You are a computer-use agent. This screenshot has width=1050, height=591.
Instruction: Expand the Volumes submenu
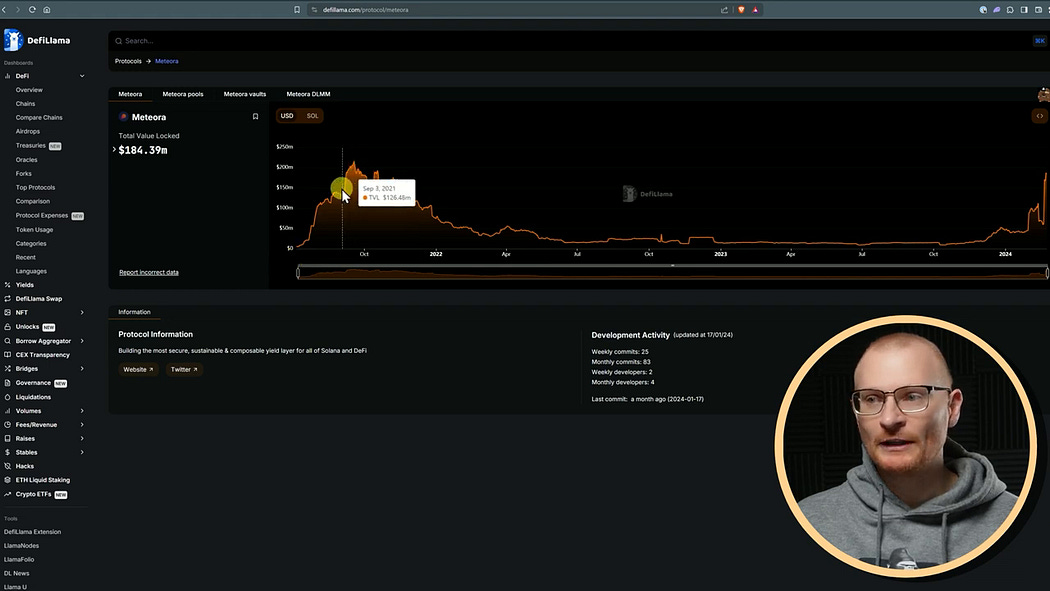tap(82, 411)
